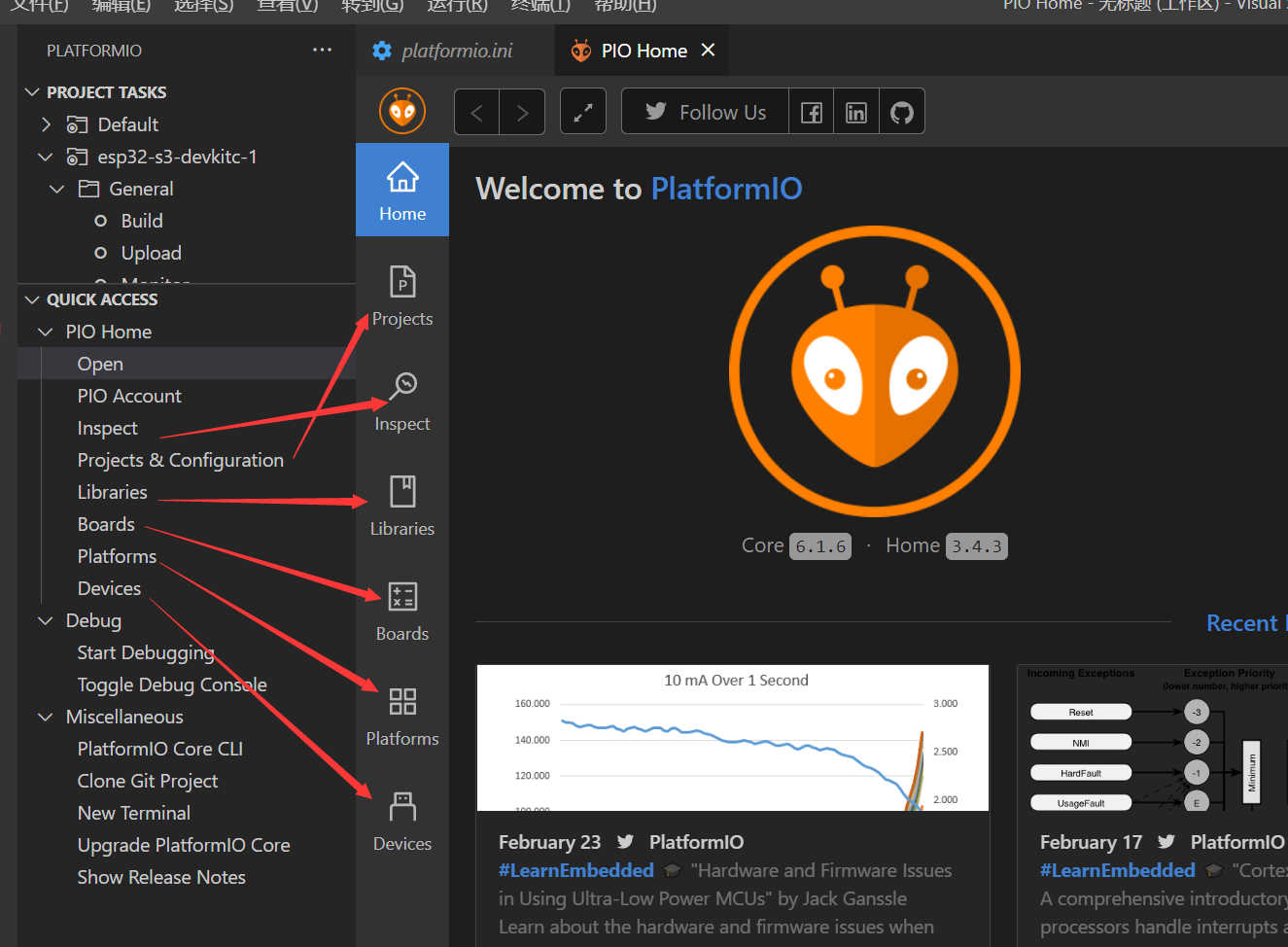Close the PIO Home tab
The height and width of the screenshot is (947, 1288).
(708, 50)
